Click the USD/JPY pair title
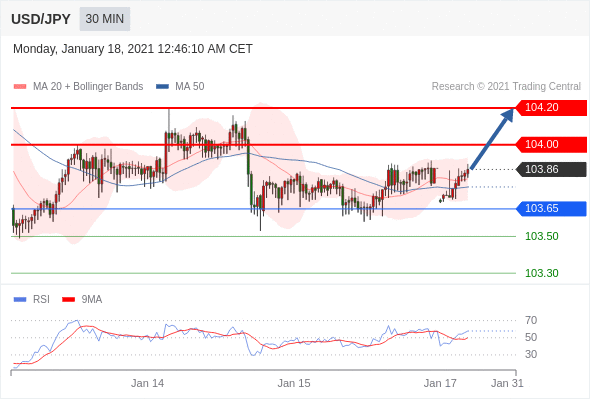This screenshot has height=400, width=590. pos(41,19)
